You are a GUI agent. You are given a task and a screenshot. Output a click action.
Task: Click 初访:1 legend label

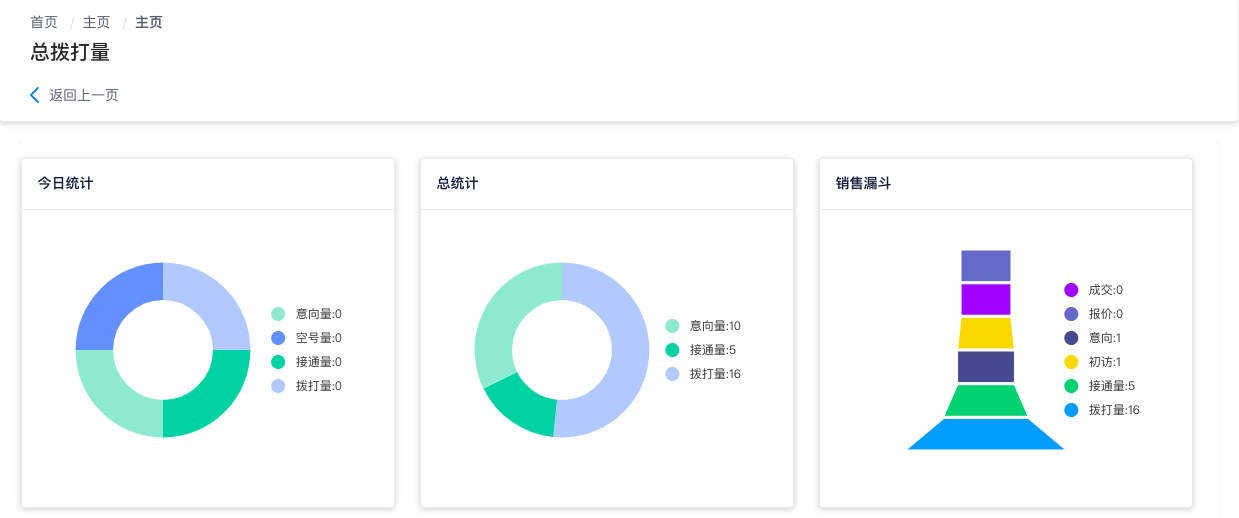pyautogui.click(x=1105, y=362)
